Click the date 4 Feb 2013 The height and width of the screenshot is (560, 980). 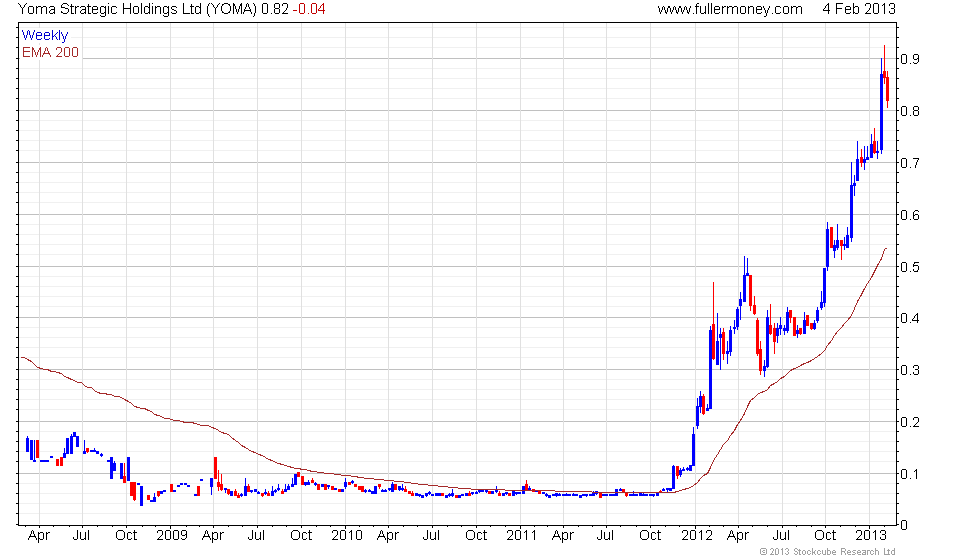click(x=859, y=9)
